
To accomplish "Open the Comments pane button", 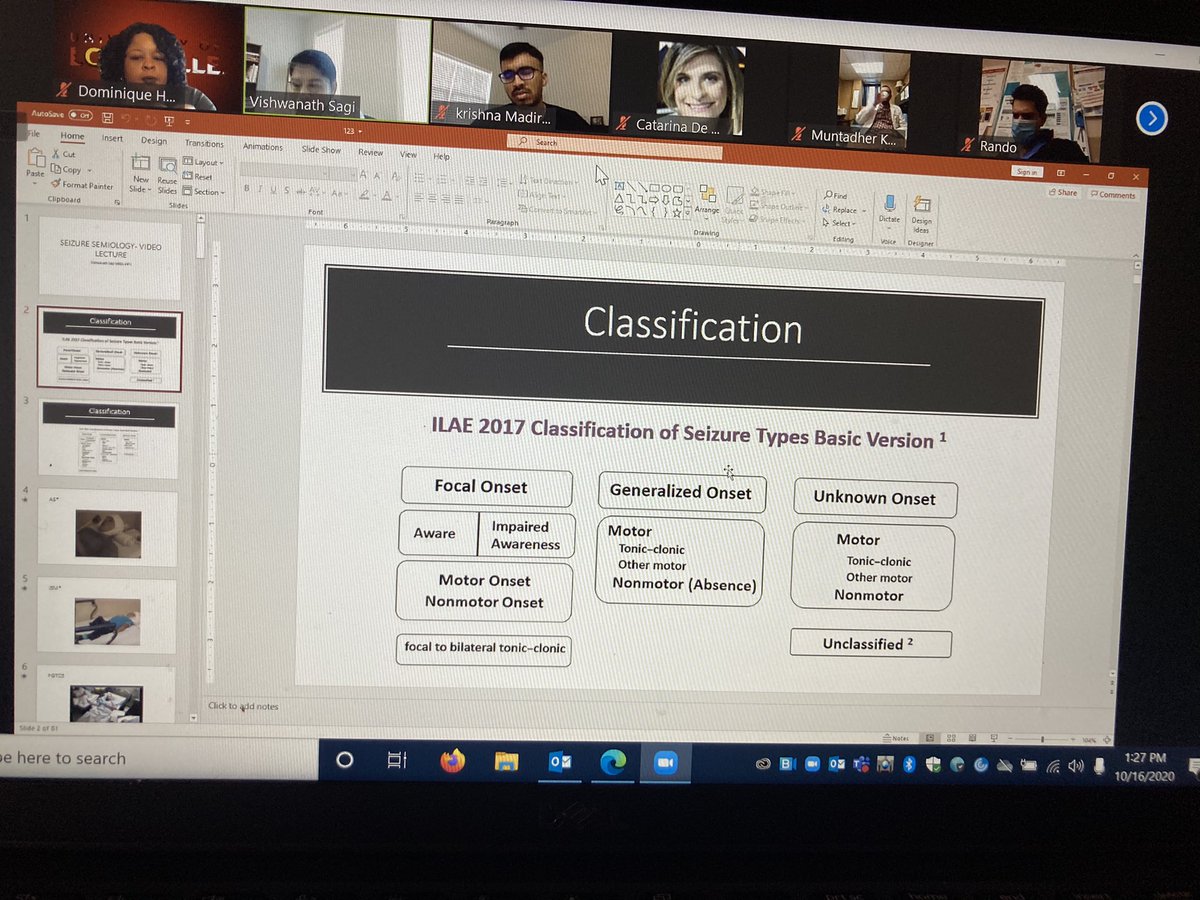I will [x=1112, y=194].
